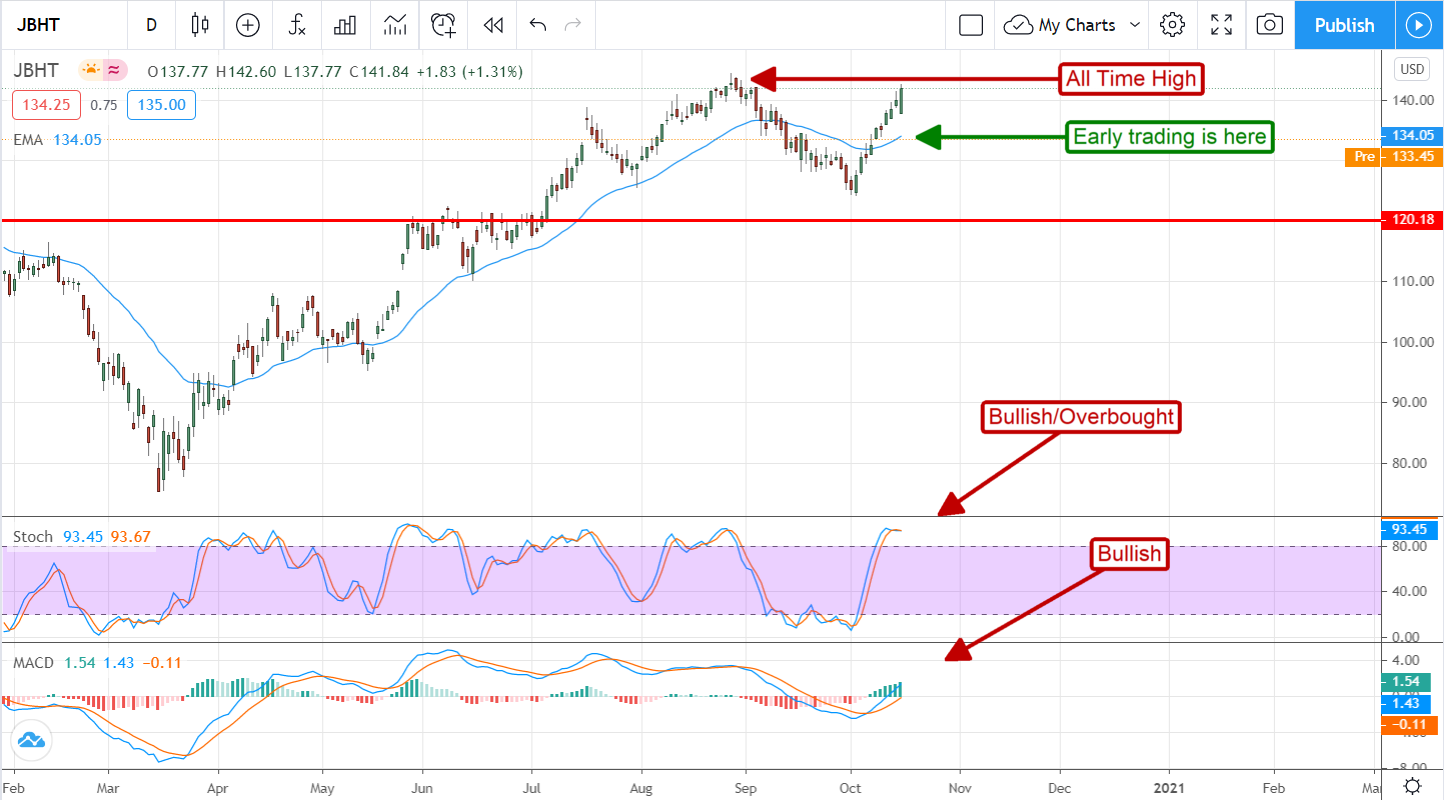Click the +1.83 (+1.31%) change value
This screenshot has height=800, width=1444.
[x=470, y=71]
